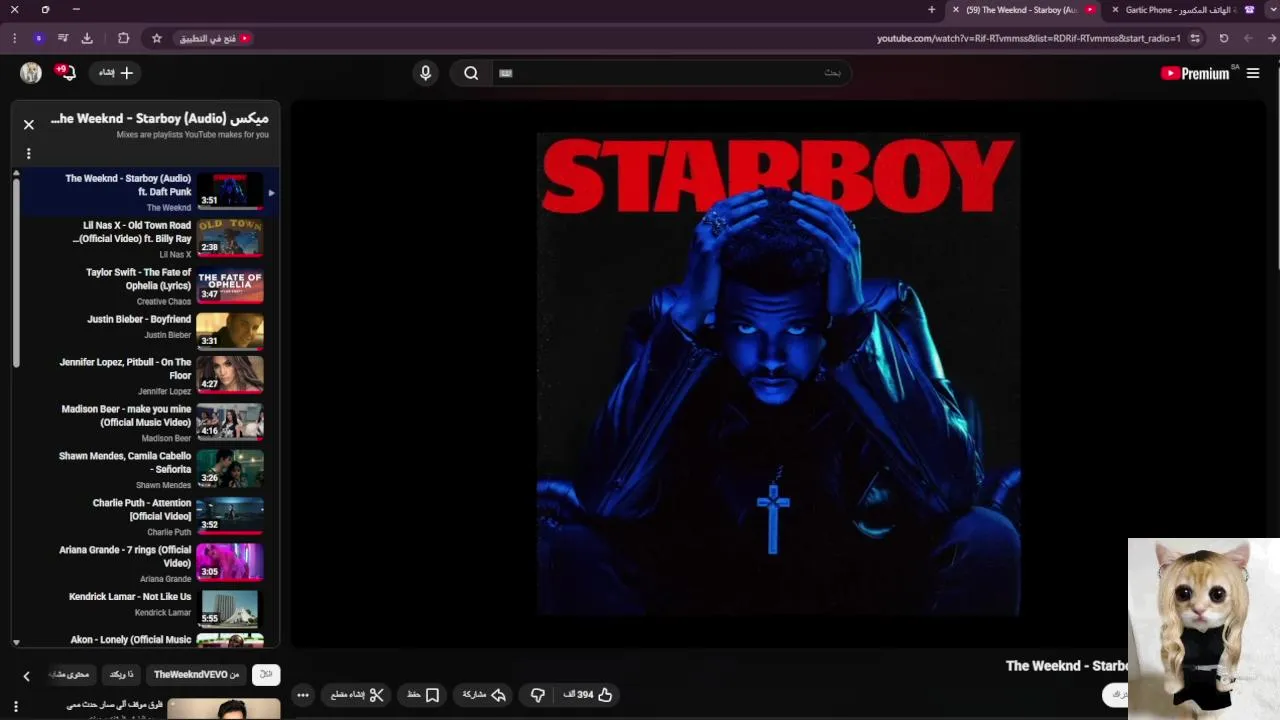This screenshot has width=1280, height=720.
Task: Bookmark page with the star icon
Action: (157, 38)
